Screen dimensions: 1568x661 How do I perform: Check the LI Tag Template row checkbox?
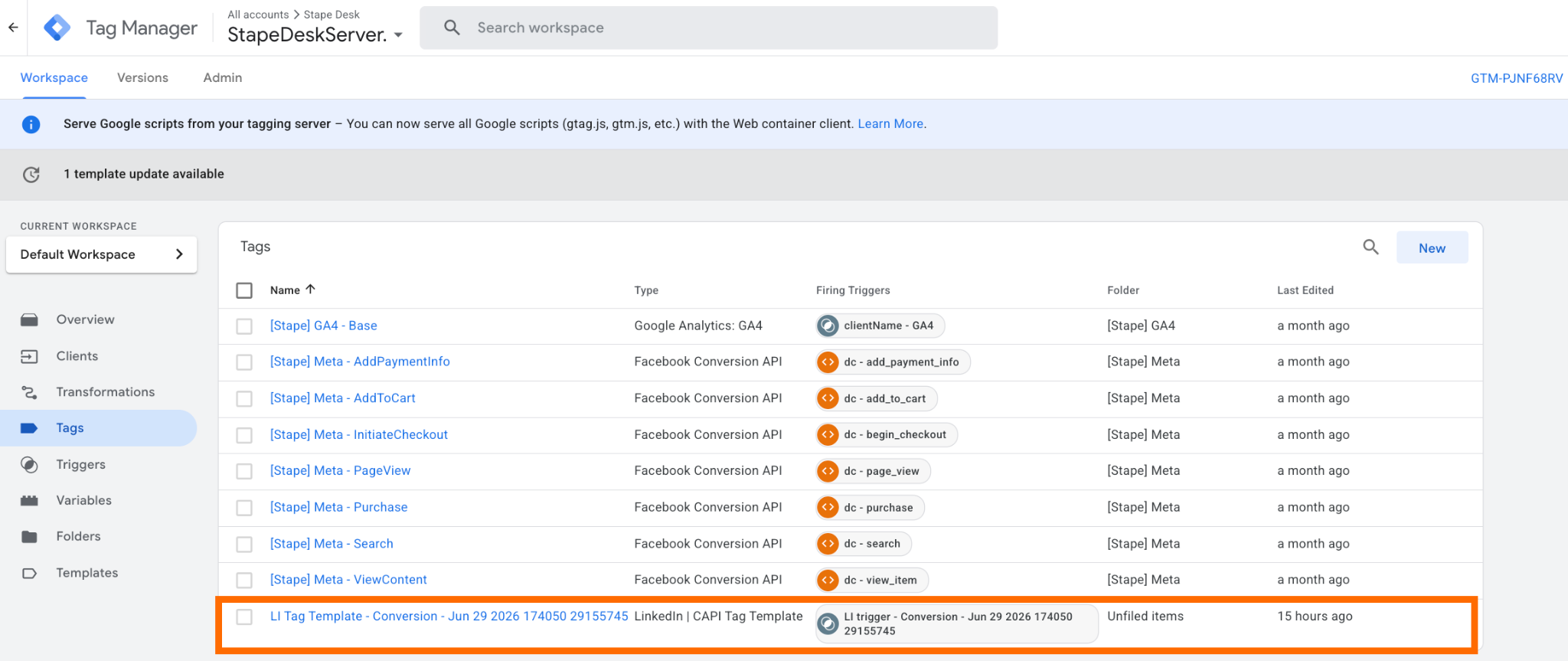(244, 617)
